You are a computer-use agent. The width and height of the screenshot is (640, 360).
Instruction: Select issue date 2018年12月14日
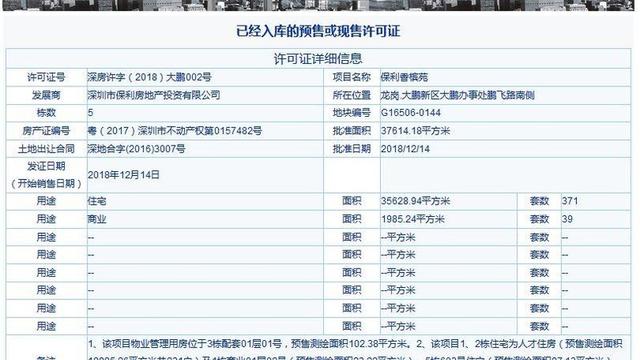(123, 175)
